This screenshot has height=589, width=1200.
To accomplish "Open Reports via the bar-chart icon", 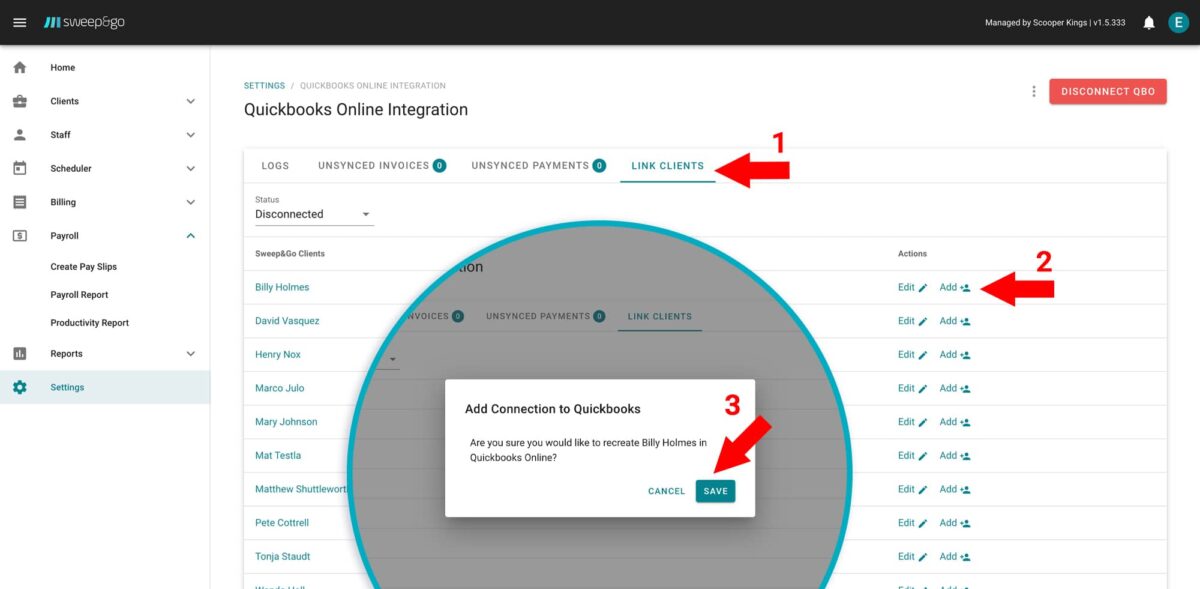I will [x=19, y=353].
